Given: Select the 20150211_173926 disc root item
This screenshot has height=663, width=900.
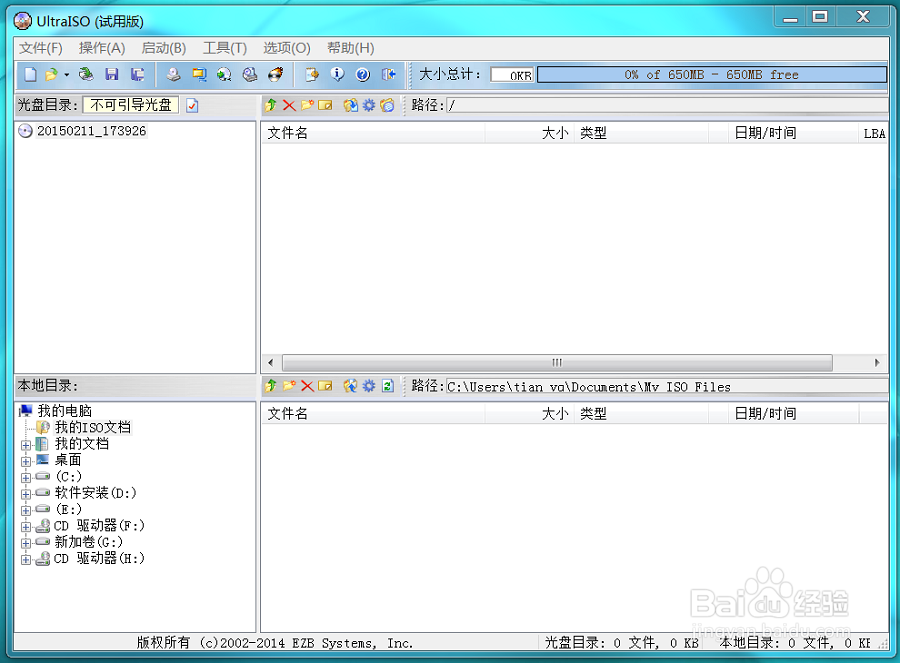Looking at the screenshot, I should 91,131.
